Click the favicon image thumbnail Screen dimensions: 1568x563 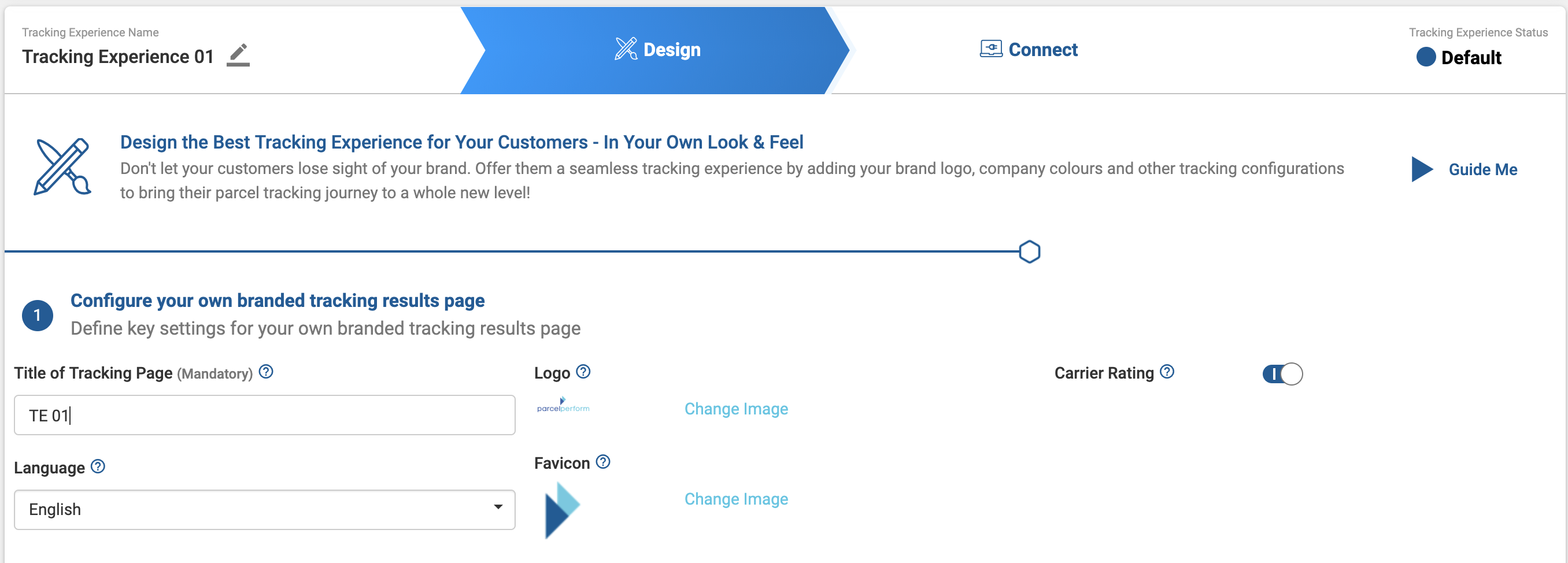point(562,509)
